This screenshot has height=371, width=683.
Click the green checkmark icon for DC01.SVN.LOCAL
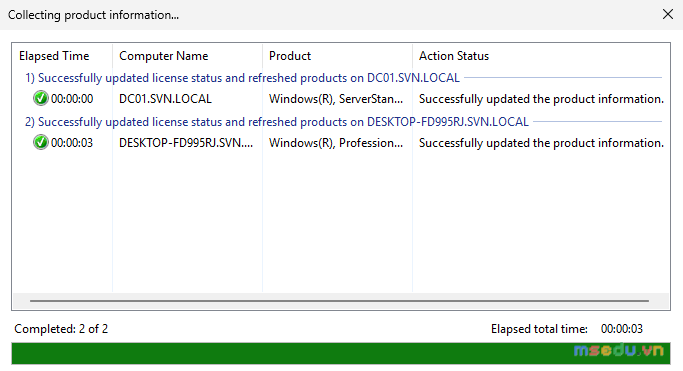pos(41,98)
